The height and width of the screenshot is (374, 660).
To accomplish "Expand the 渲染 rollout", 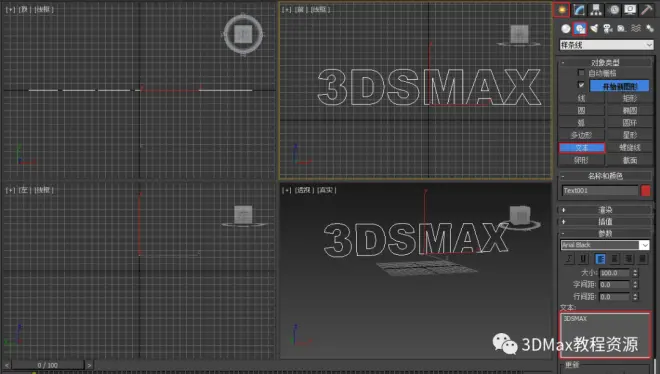I will (605, 210).
